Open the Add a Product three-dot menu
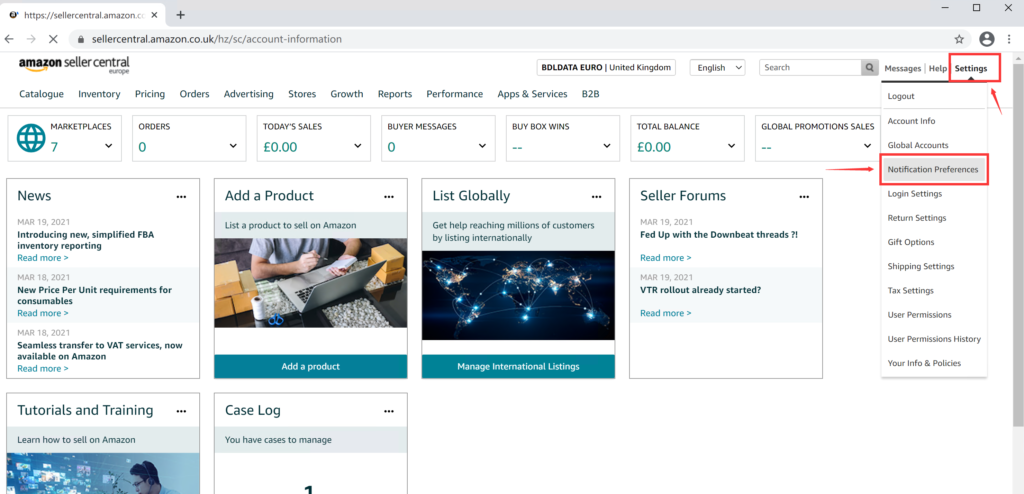This screenshot has height=494, width=1024. tap(389, 196)
